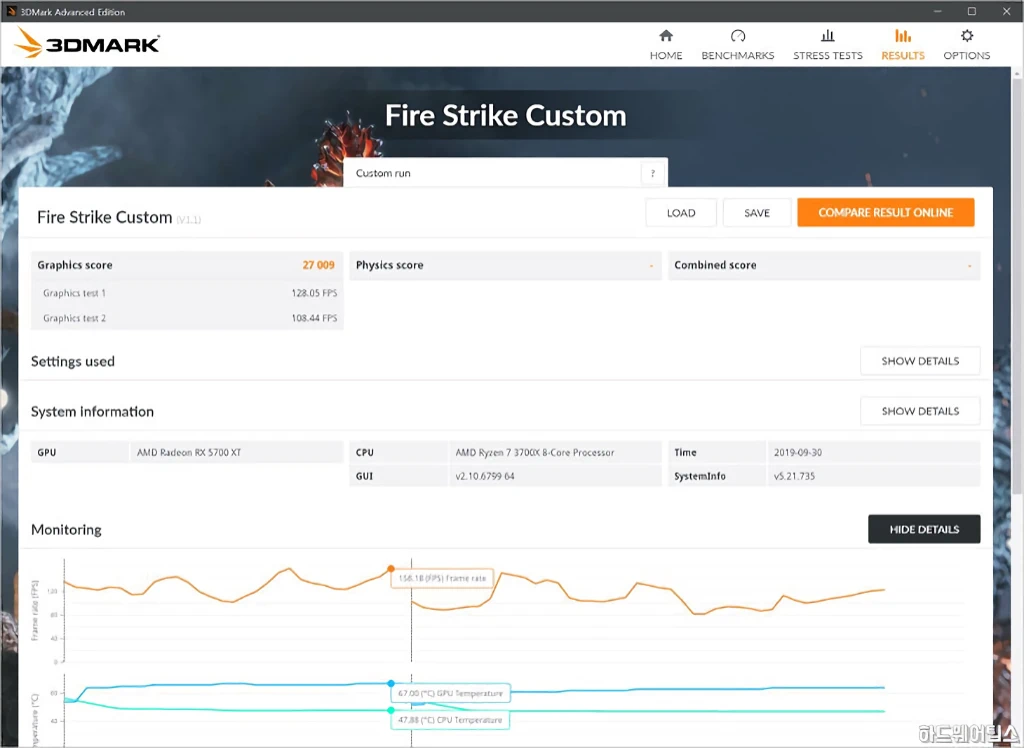Screen dimensions: 1024x748
Task: Click the Graphics test 1 row
Action: pyautogui.click(x=187, y=293)
